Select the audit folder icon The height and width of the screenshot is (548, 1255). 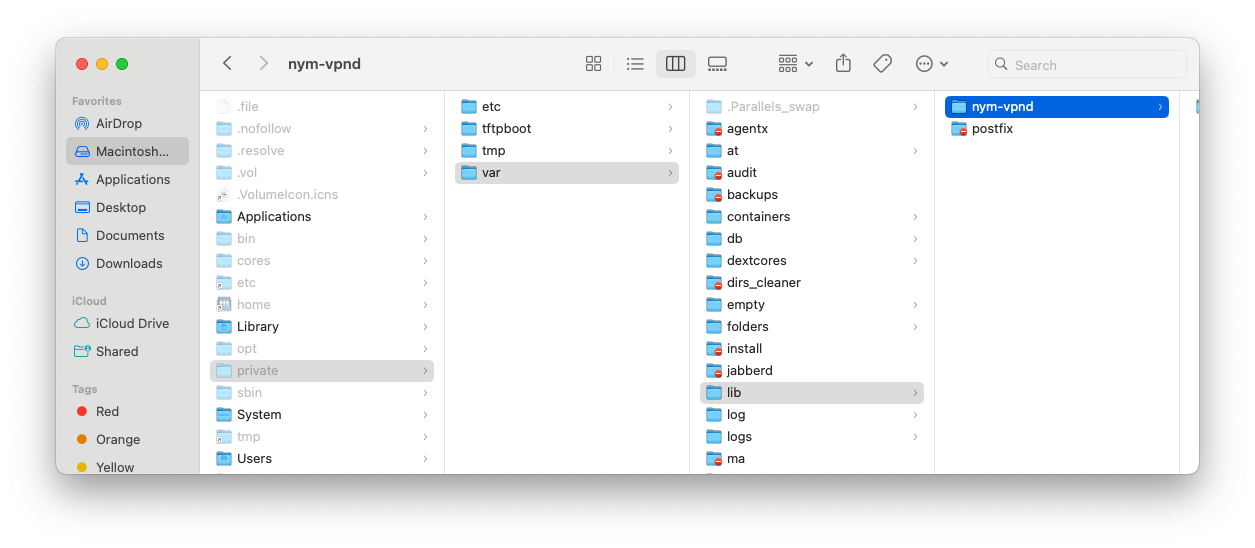tap(714, 172)
